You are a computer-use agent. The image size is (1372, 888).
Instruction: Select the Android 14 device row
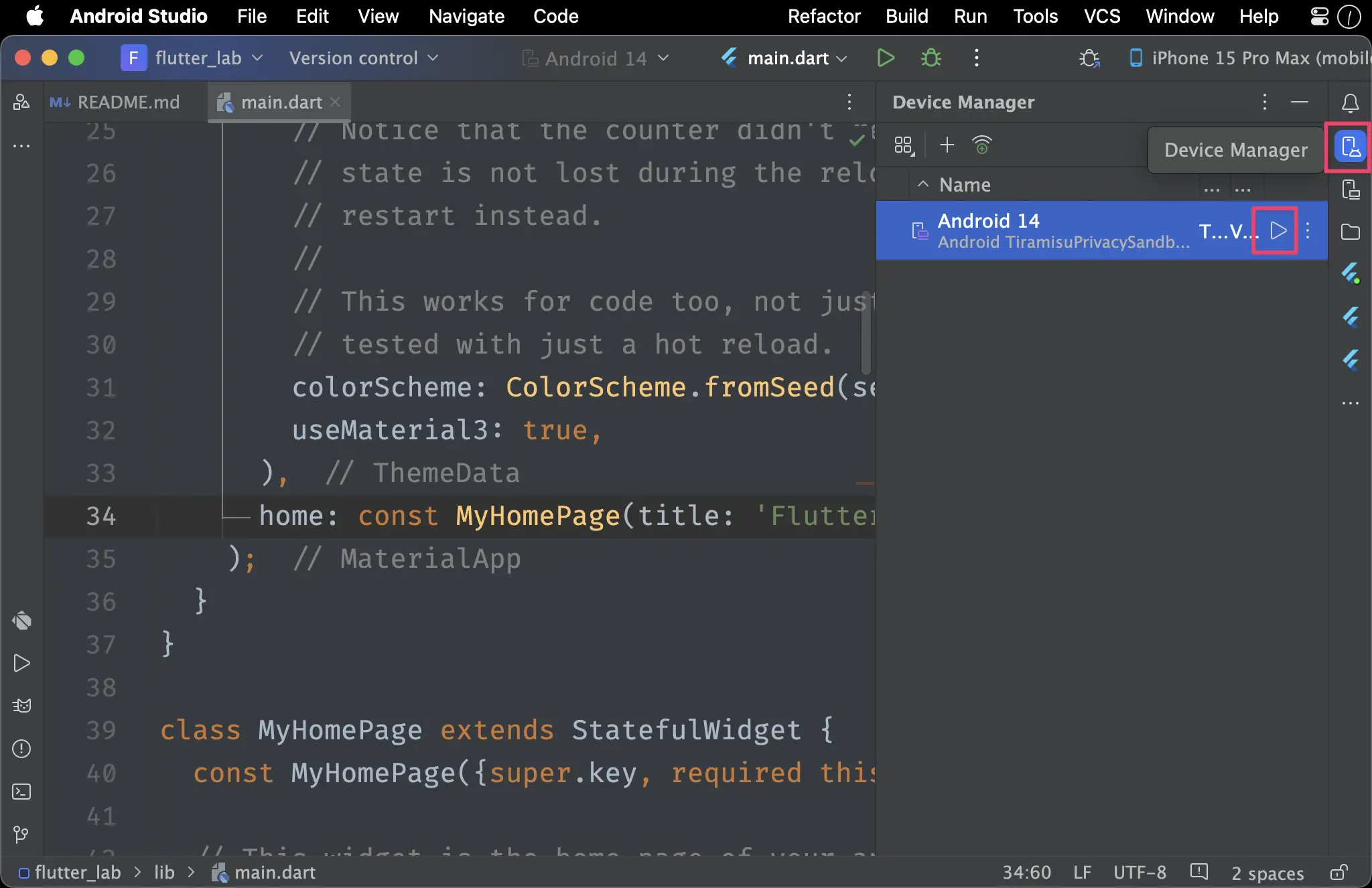(x=1102, y=231)
